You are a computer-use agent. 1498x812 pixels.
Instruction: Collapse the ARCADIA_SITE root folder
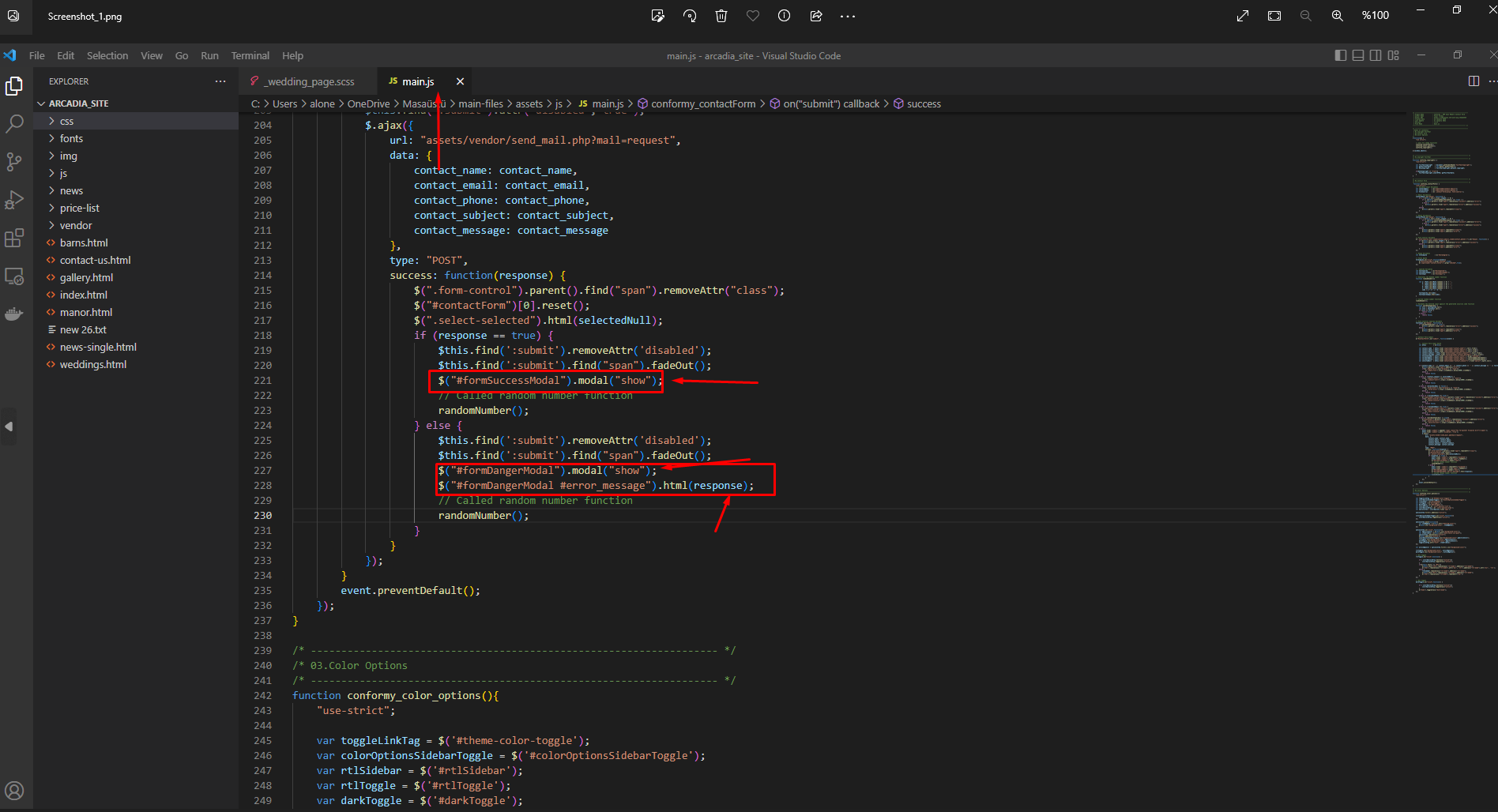click(136, 103)
